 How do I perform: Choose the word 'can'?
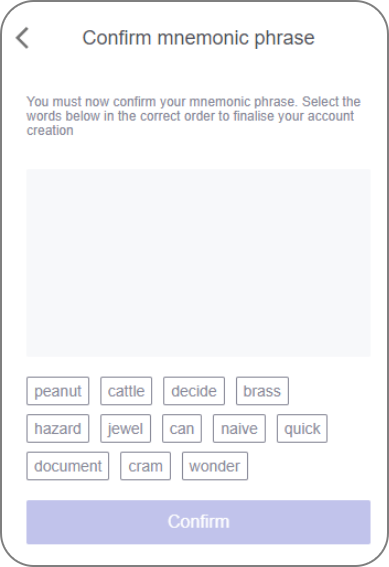[182, 429]
